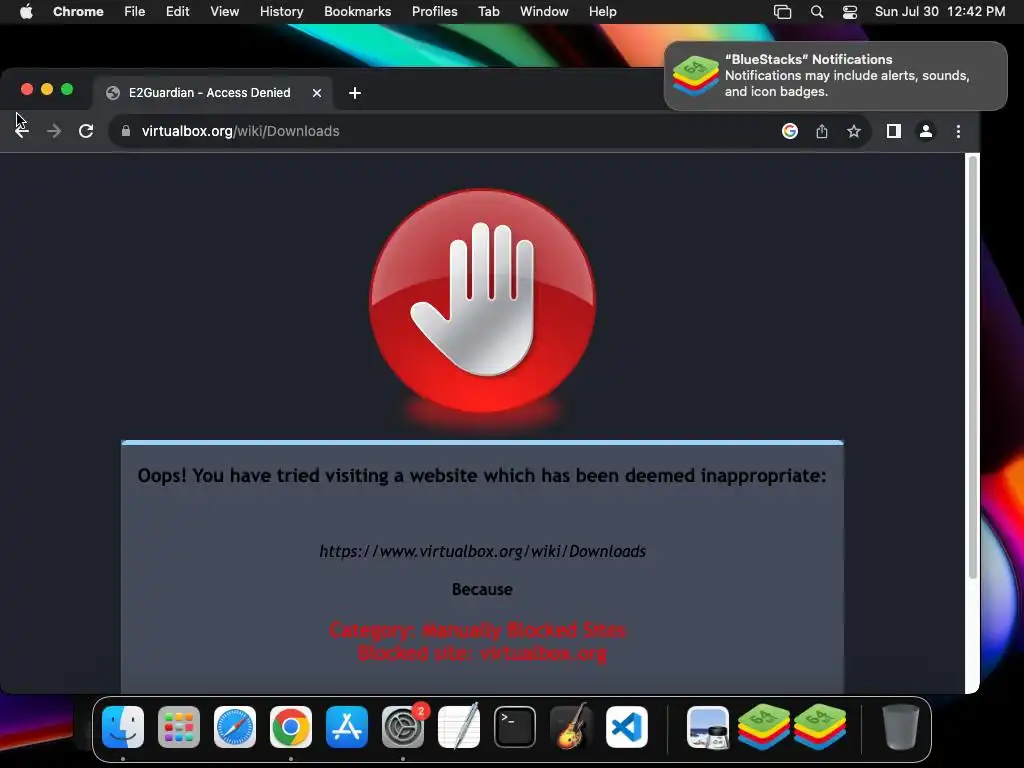This screenshot has height=768, width=1024.
Task: Click the 'Blocked site: virtualbox.org' text
Action: pyautogui.click(x=483, y=653)
